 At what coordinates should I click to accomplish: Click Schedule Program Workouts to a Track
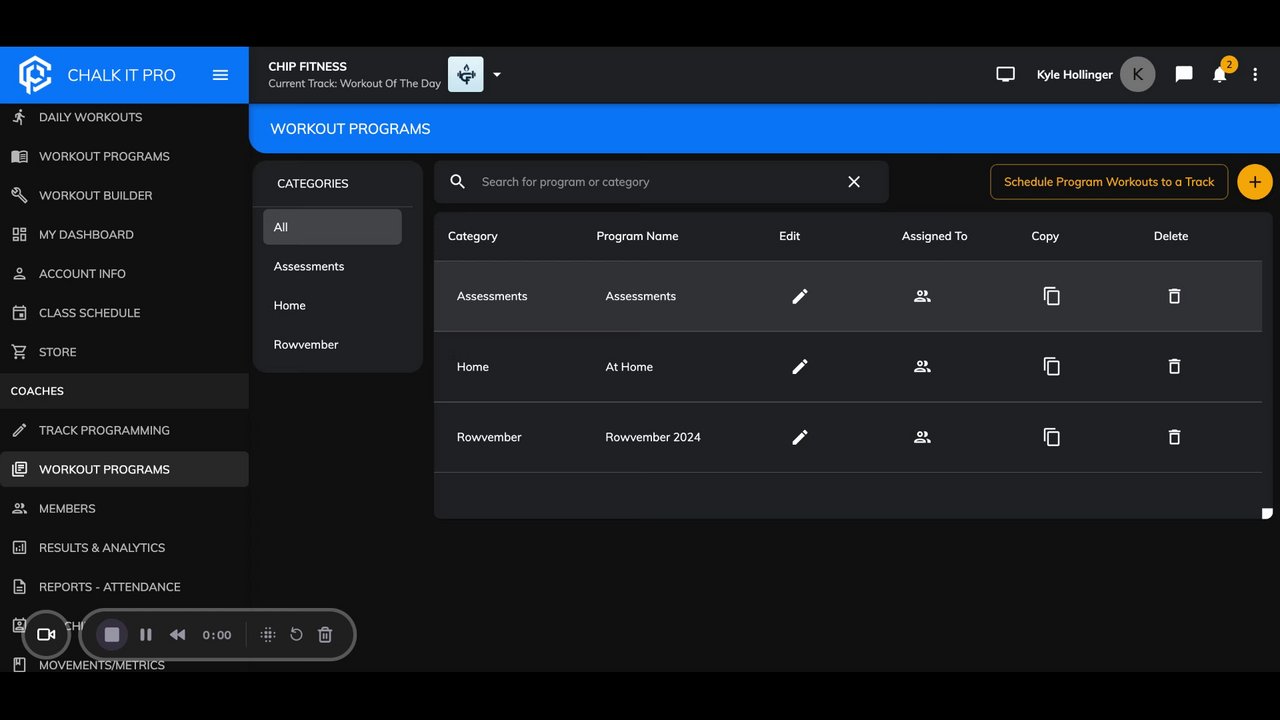point(1109,182)
